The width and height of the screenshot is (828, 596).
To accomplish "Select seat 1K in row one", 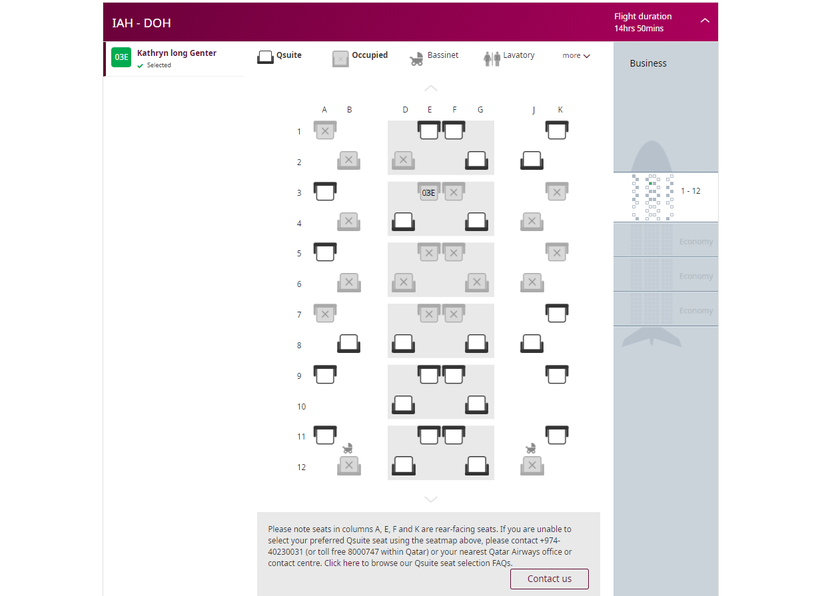I will click(x=557, y=129).
